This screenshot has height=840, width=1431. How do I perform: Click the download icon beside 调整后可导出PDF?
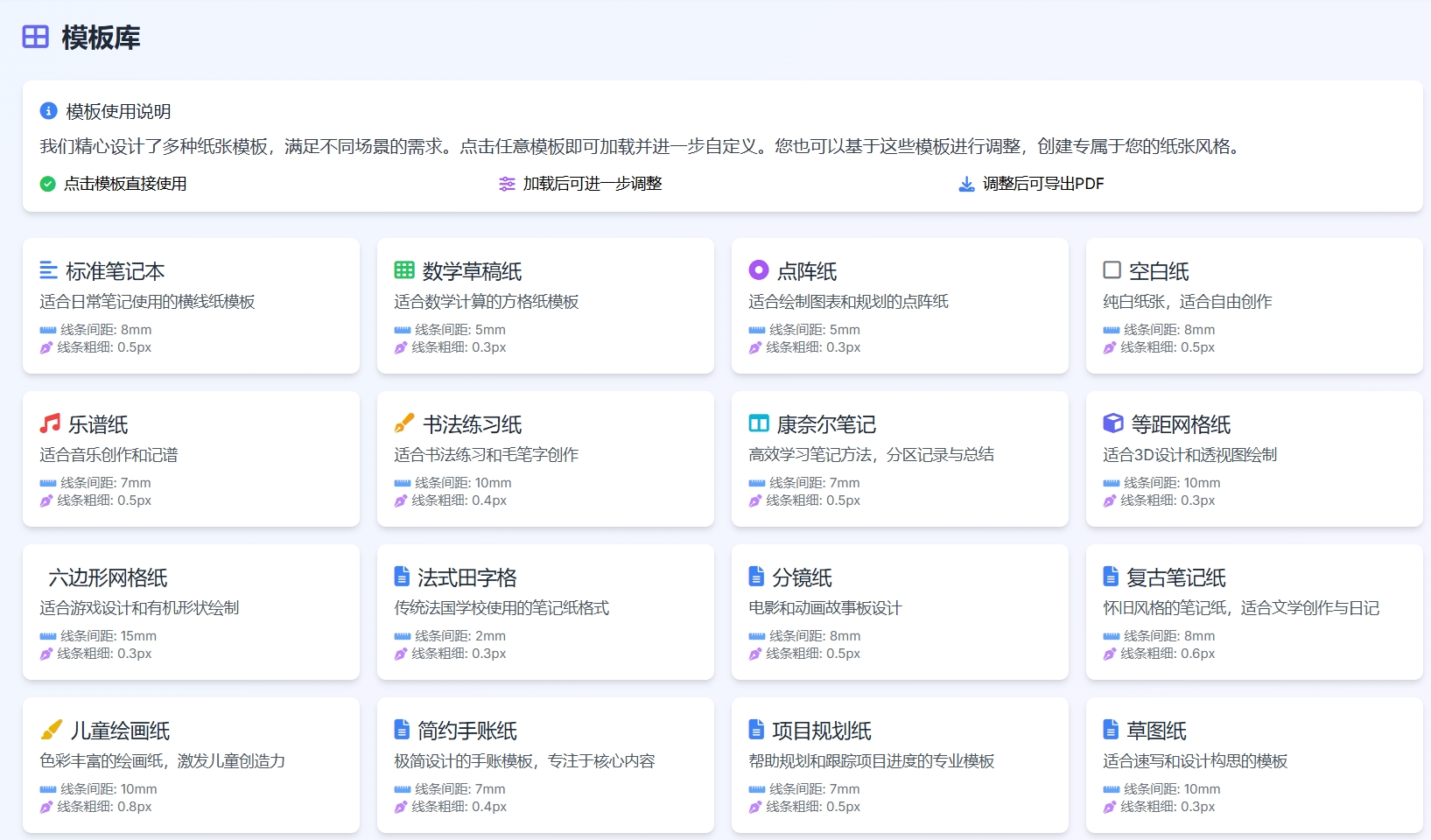point(966,184)
